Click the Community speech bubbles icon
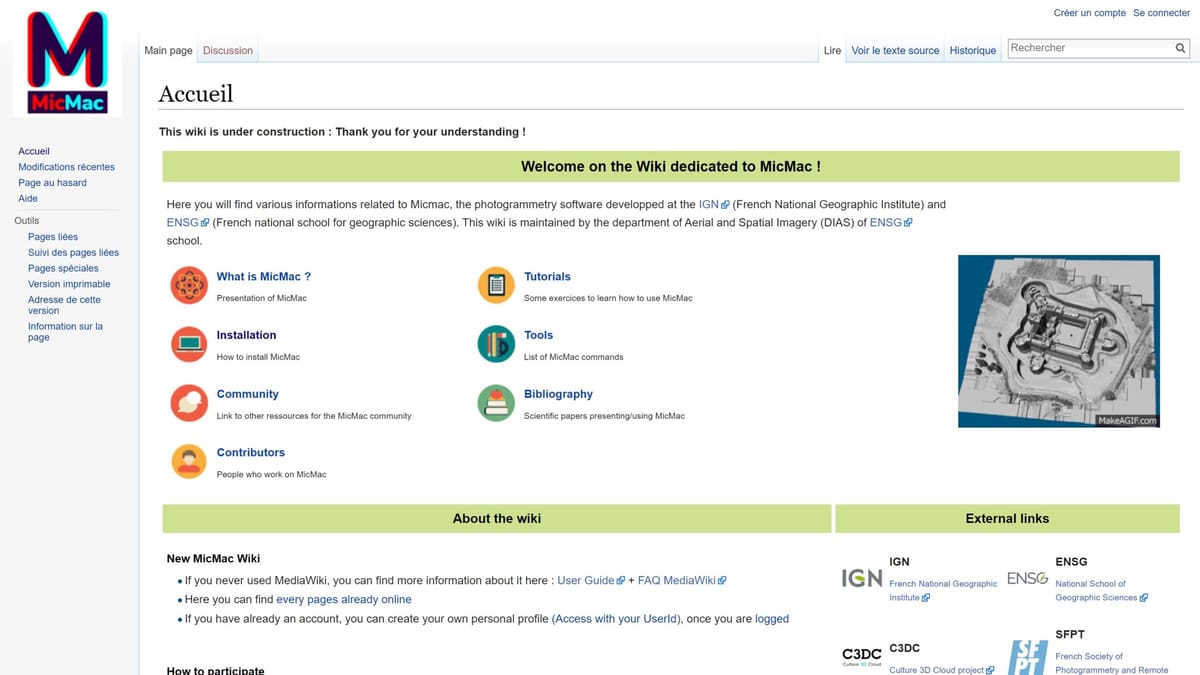 pos(188,403)
